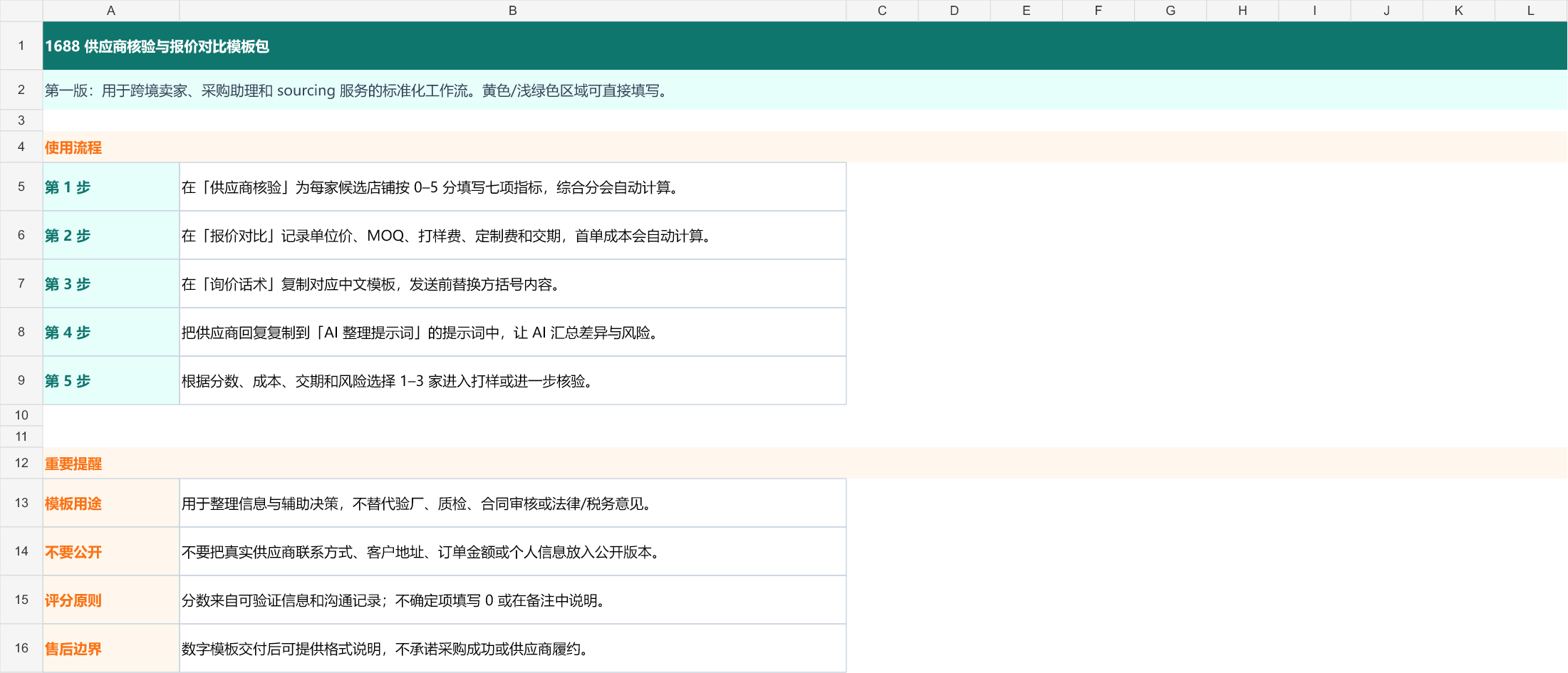
Task: Select column I header
Action: point(1314,11)
